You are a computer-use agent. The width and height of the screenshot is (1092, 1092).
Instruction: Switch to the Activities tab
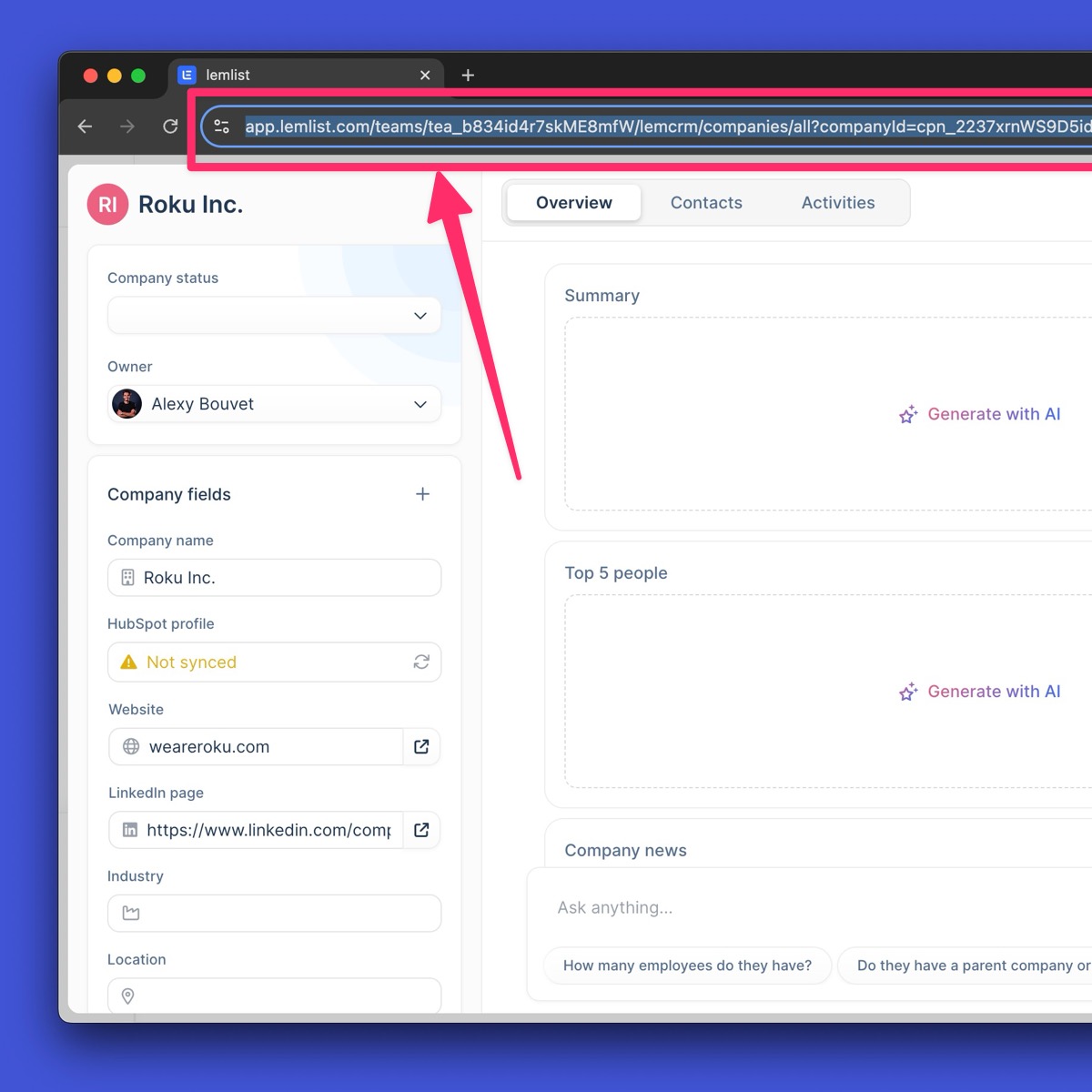pyautogui.click(x=837, y=202)
